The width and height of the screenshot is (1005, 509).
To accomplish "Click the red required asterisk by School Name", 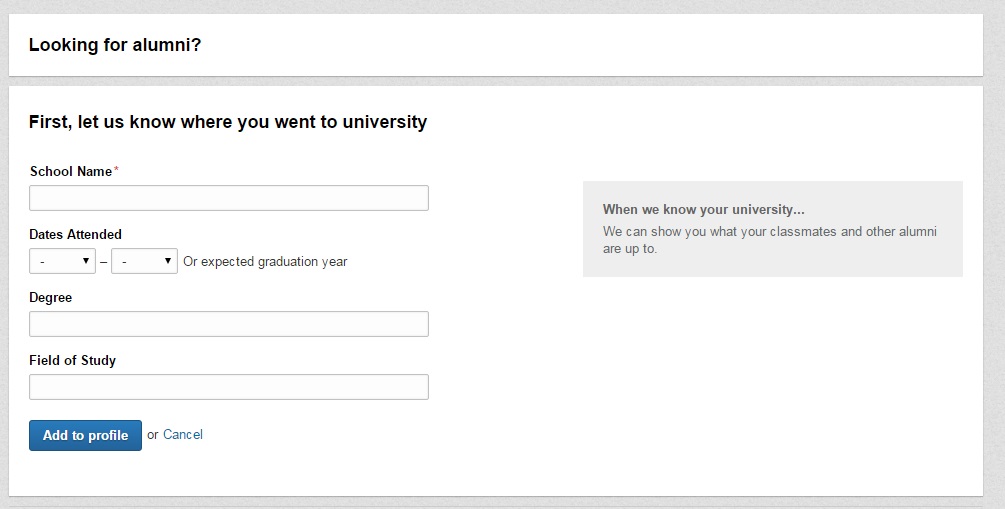I will point(116,170).
